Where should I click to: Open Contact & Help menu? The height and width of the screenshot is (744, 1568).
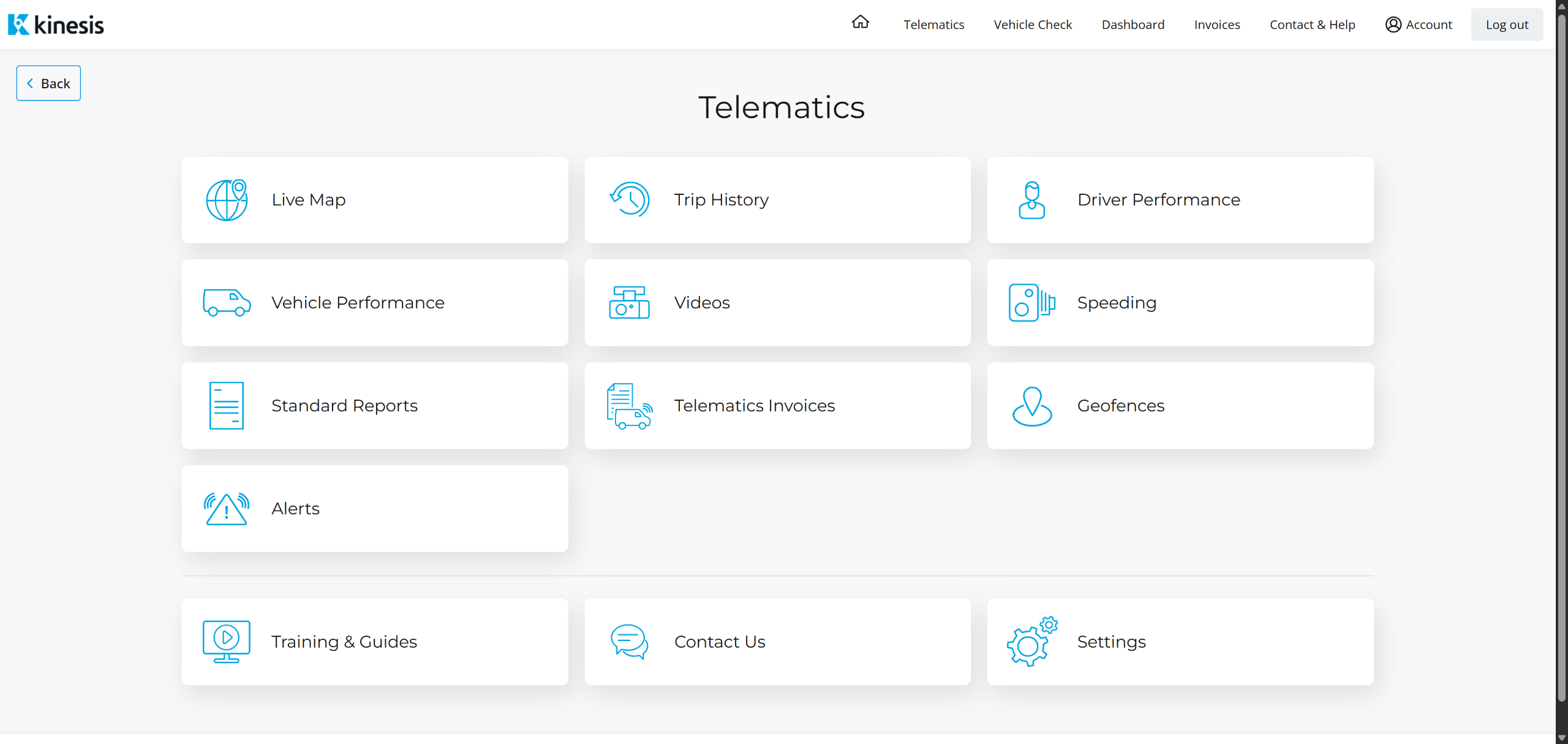(x=1312, y=25)
